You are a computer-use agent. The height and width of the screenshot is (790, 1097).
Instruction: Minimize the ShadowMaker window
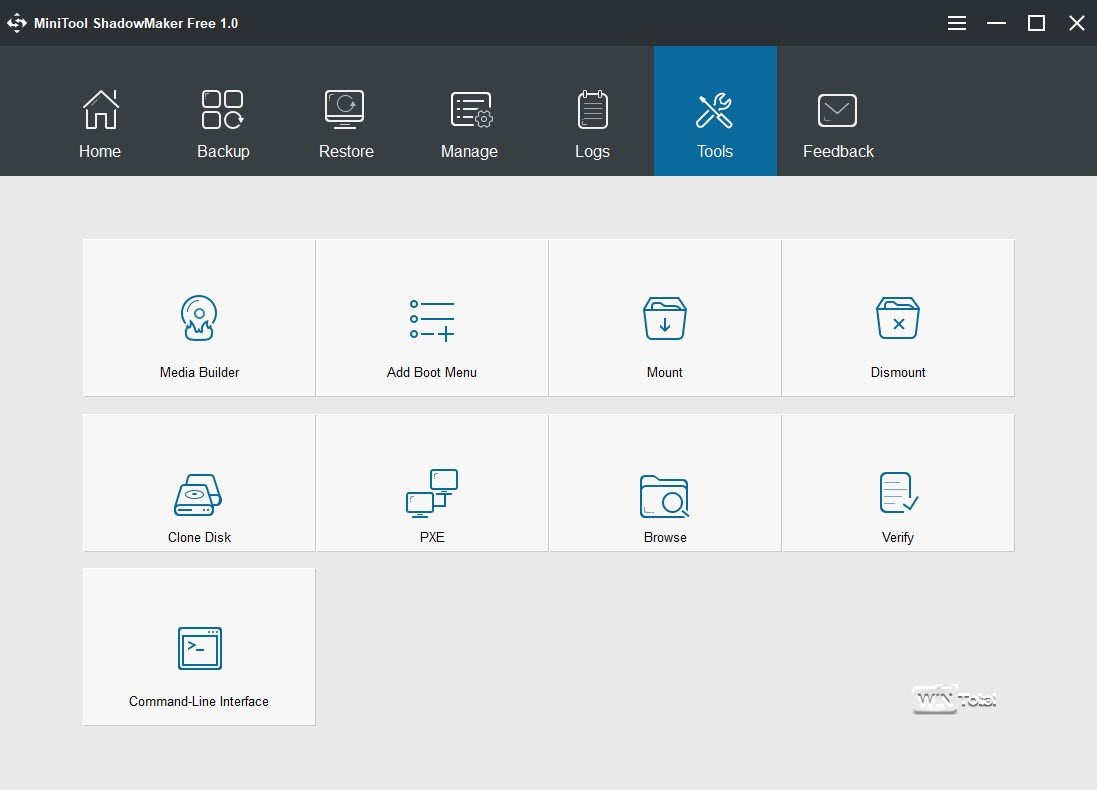tap(996, 23)
